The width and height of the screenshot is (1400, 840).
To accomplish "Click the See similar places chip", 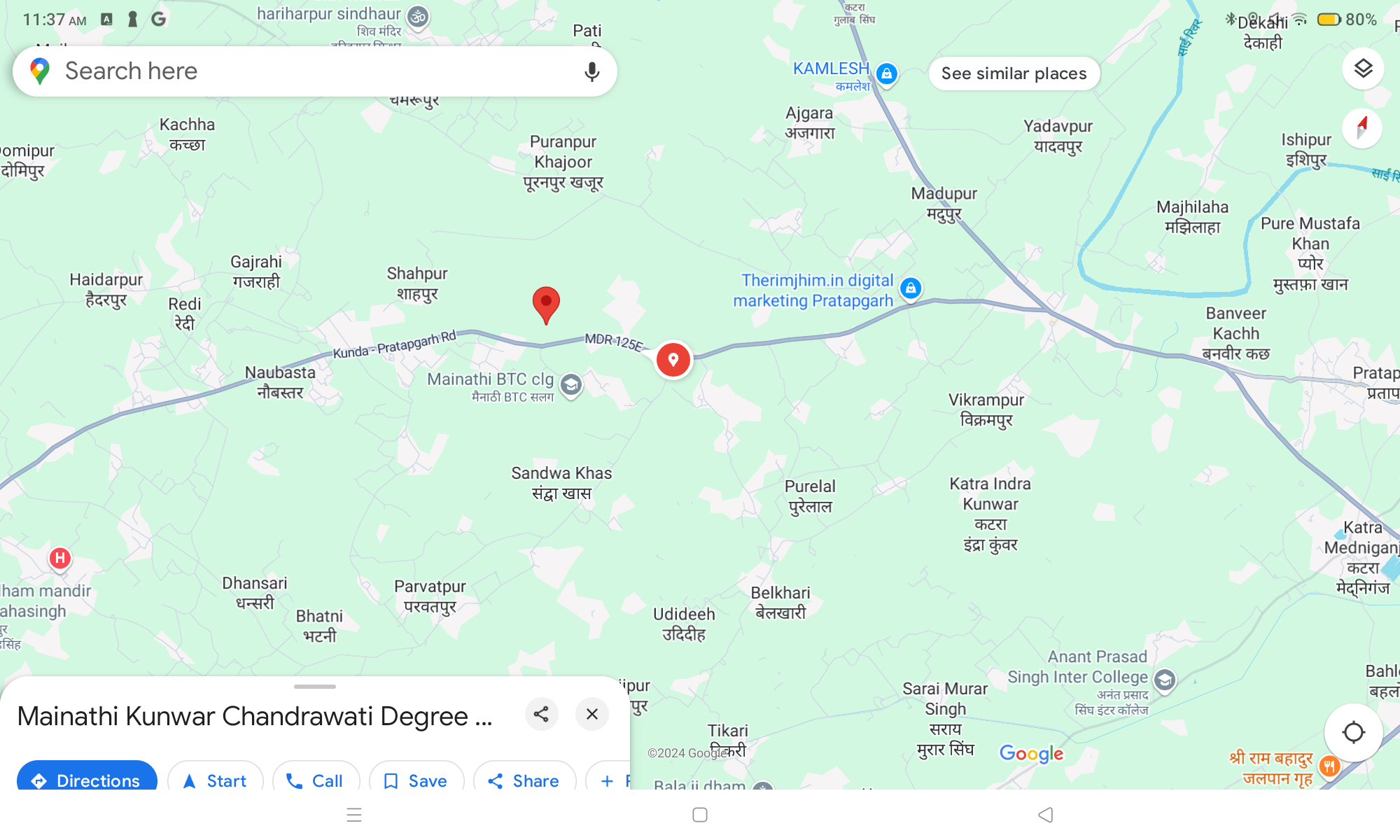I will click(1014, 73).
